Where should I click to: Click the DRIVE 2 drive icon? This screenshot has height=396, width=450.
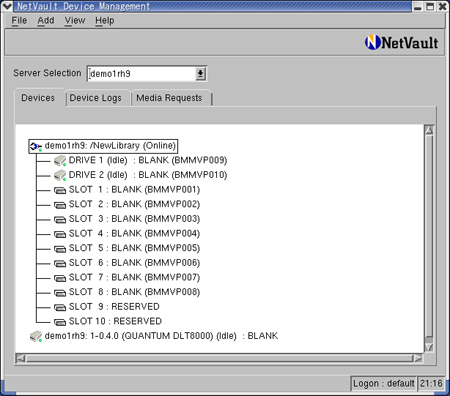click(x=60, y=175)
